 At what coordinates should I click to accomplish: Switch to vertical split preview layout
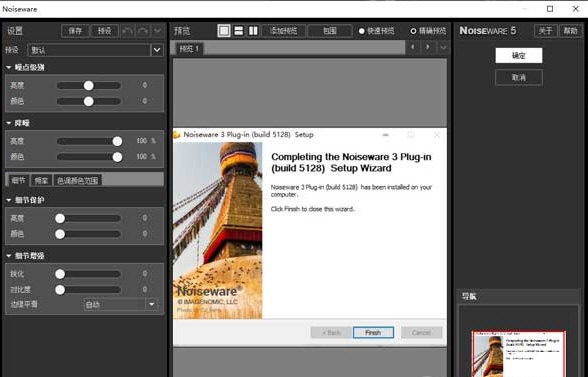coord(254,30)
